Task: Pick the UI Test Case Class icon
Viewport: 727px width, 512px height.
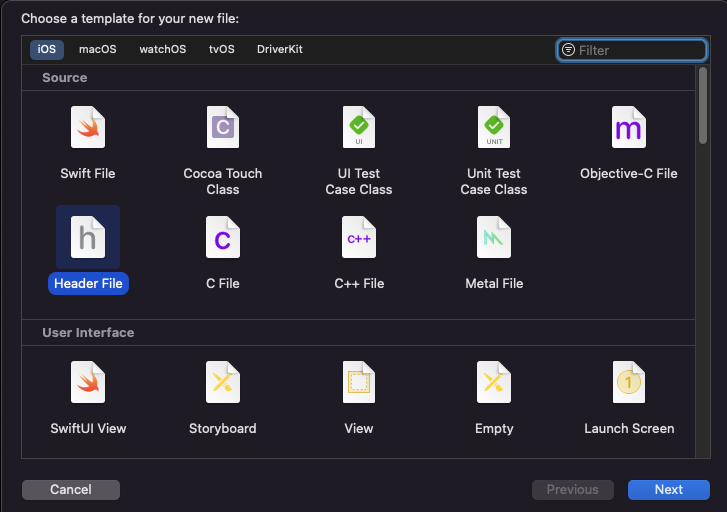Action: click(359, 127)
